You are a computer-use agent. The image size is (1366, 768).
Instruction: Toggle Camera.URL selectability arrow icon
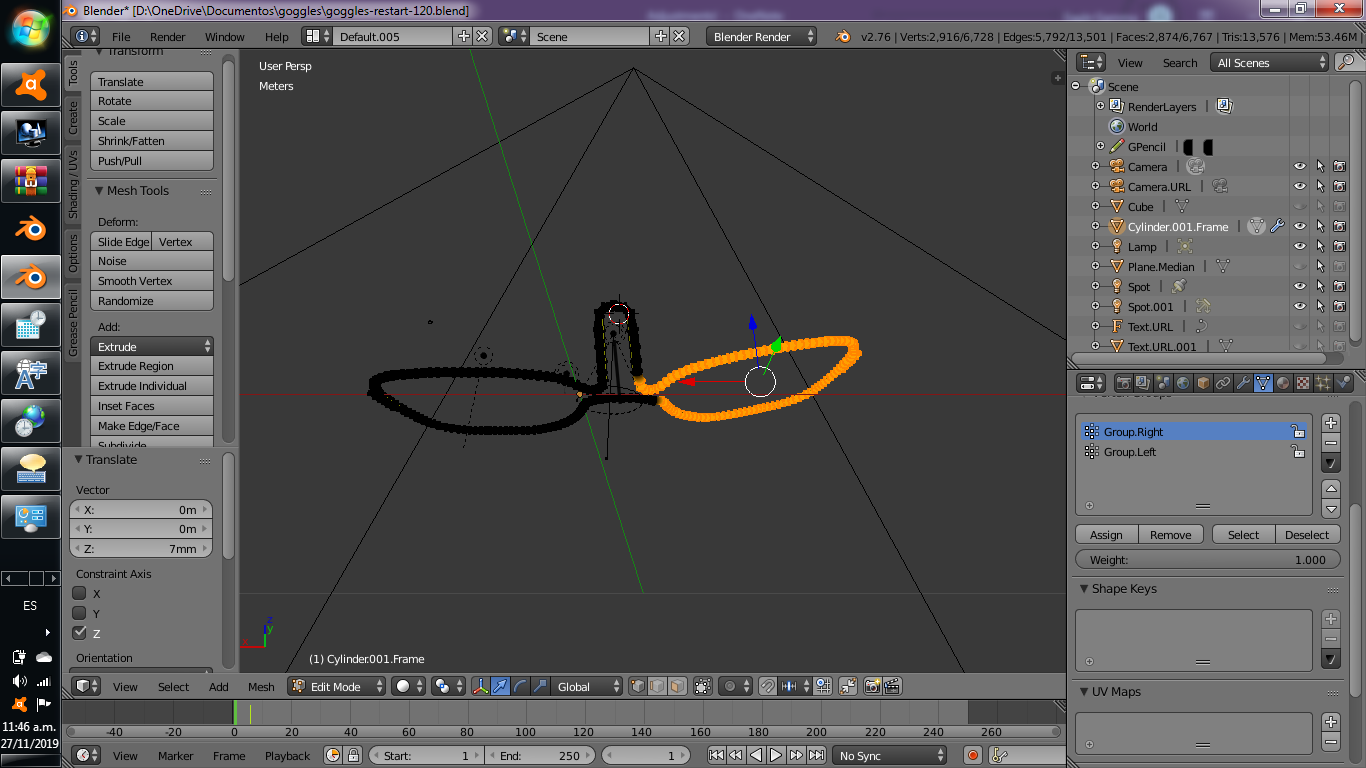tap(1319, 186)
